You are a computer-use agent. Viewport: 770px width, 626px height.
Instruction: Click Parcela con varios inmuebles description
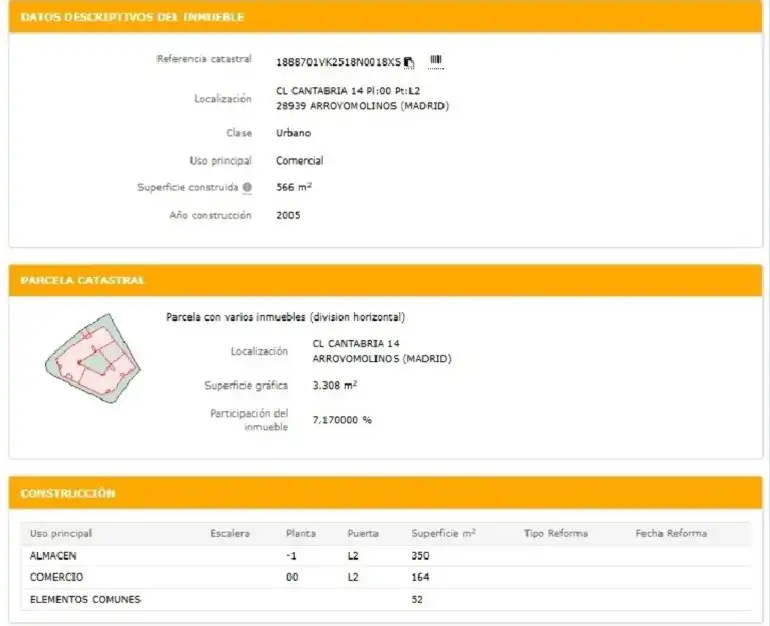[285, 317]
